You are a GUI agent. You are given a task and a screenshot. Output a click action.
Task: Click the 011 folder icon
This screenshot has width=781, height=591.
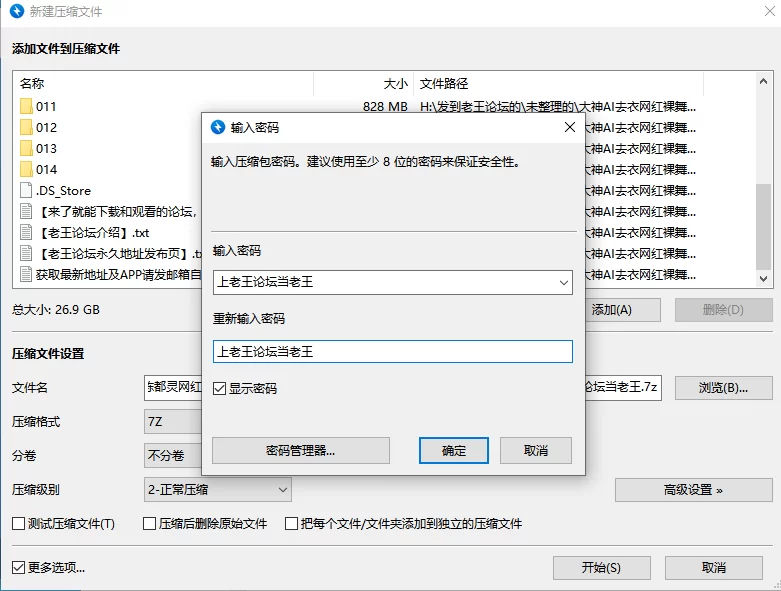click(x=26, y=106)
